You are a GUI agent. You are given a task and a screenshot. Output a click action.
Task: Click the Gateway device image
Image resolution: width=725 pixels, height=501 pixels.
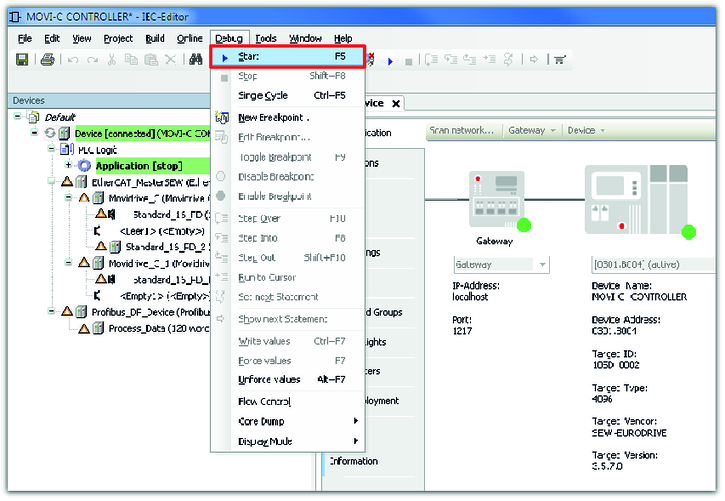point(495,198)
